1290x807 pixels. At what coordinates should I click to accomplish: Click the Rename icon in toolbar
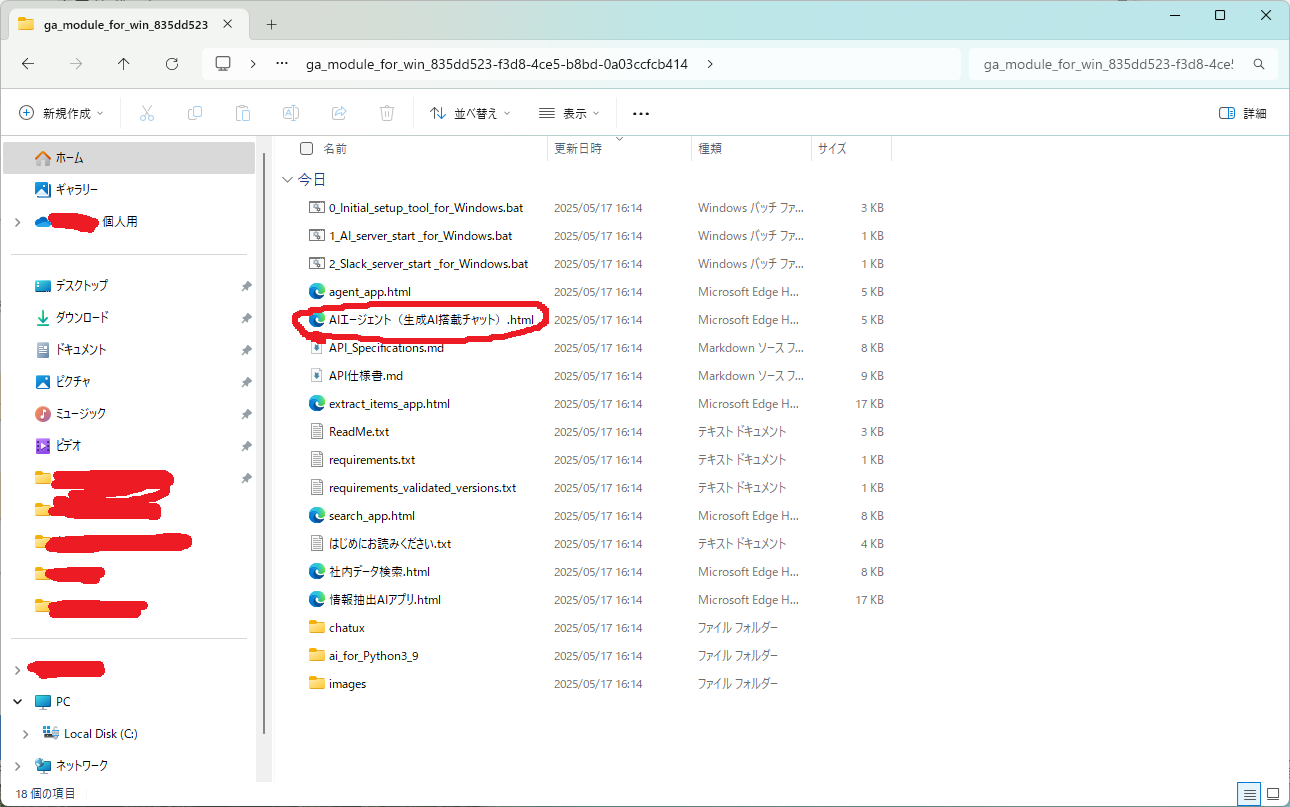coord(291,113)
